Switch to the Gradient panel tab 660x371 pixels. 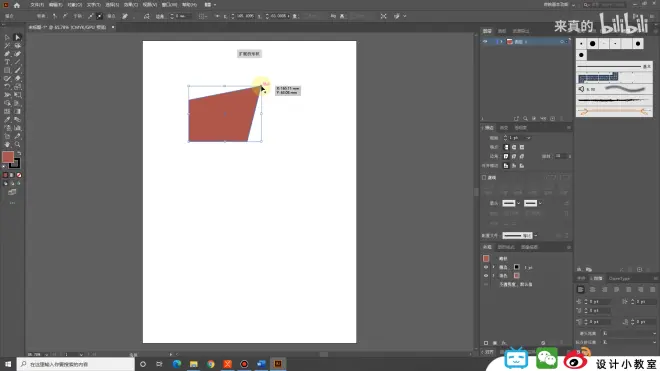click(x=504, y=128)
